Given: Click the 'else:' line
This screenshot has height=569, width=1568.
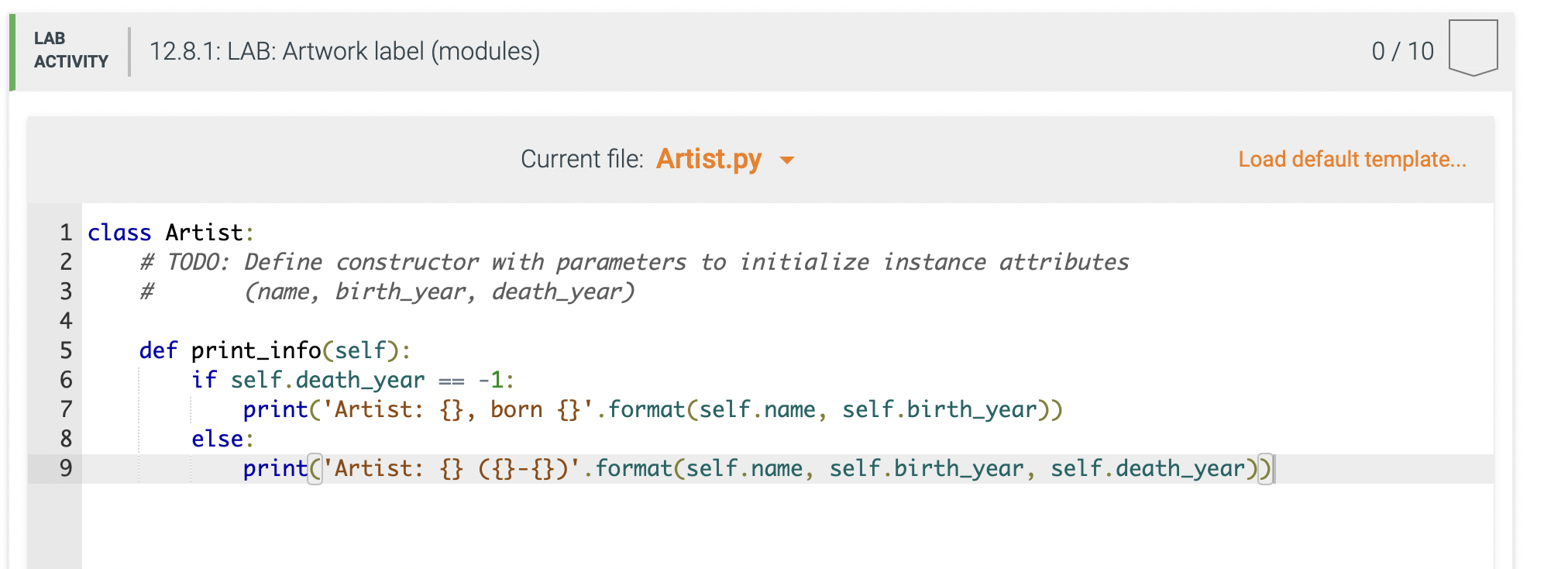Looking at the screenshot, I should (223, 439).
